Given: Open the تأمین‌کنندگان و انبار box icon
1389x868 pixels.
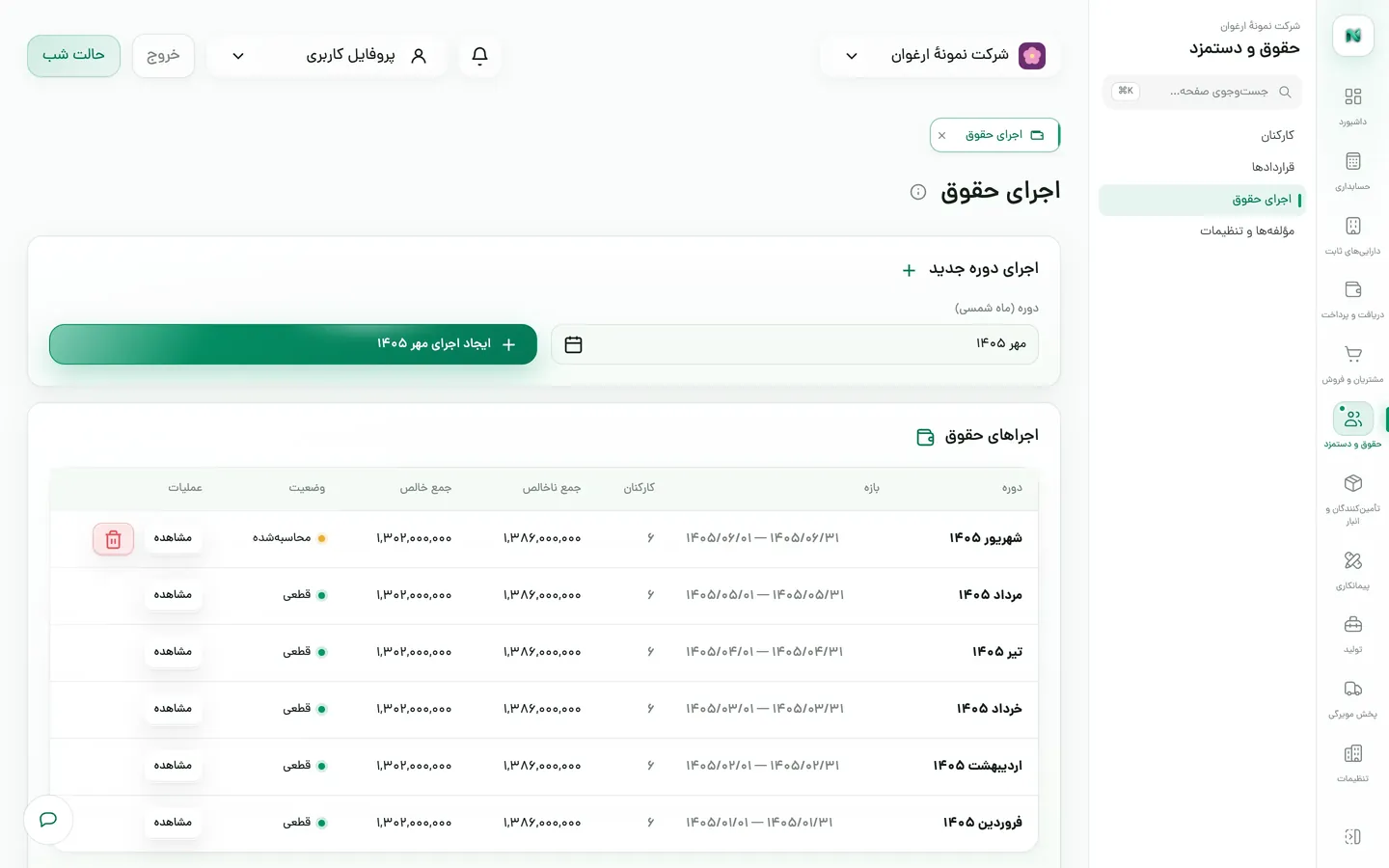Looking at the screenshot, I should (1352, 483).
